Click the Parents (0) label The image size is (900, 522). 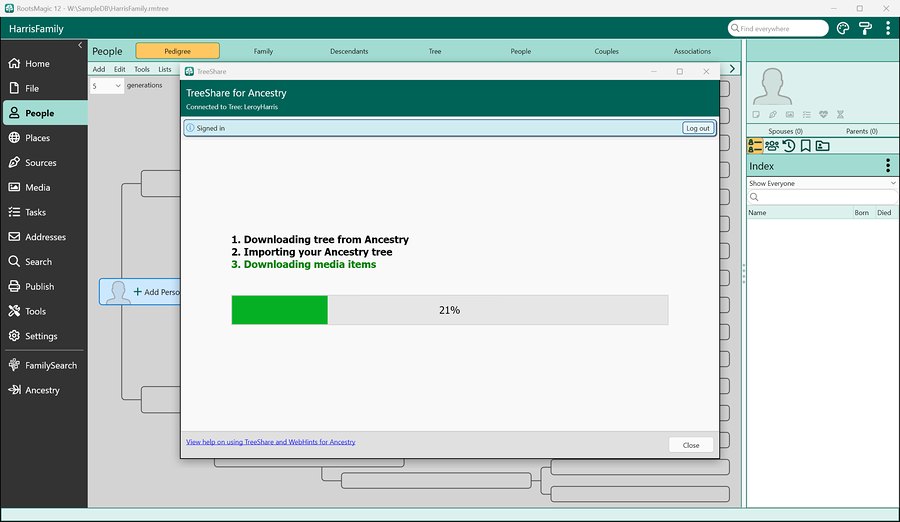[x=862, y=131]
